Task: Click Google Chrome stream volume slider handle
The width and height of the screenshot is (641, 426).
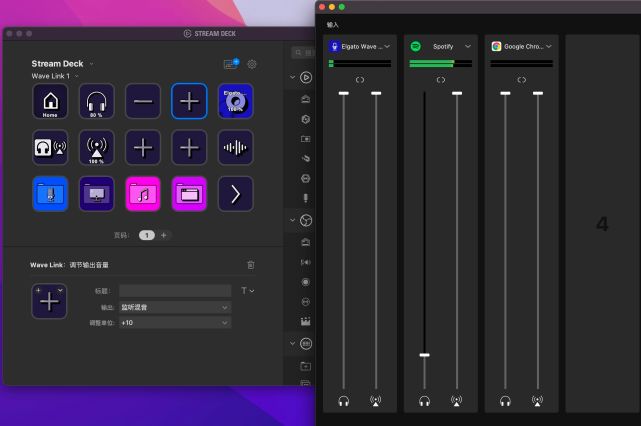Action: coord(538,93)
